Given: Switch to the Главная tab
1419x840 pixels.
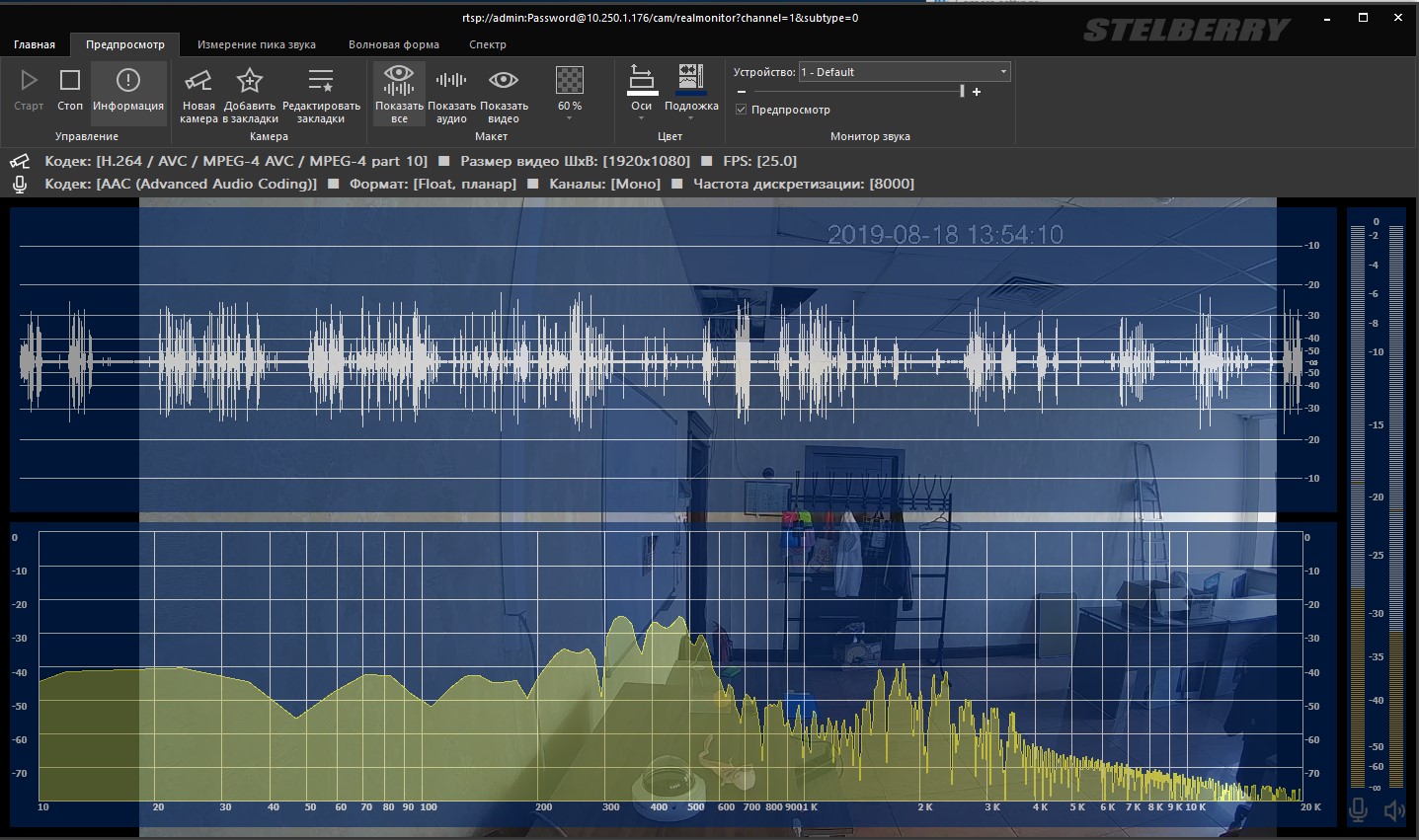Looking at the screenshot, I should click(35, 44).
